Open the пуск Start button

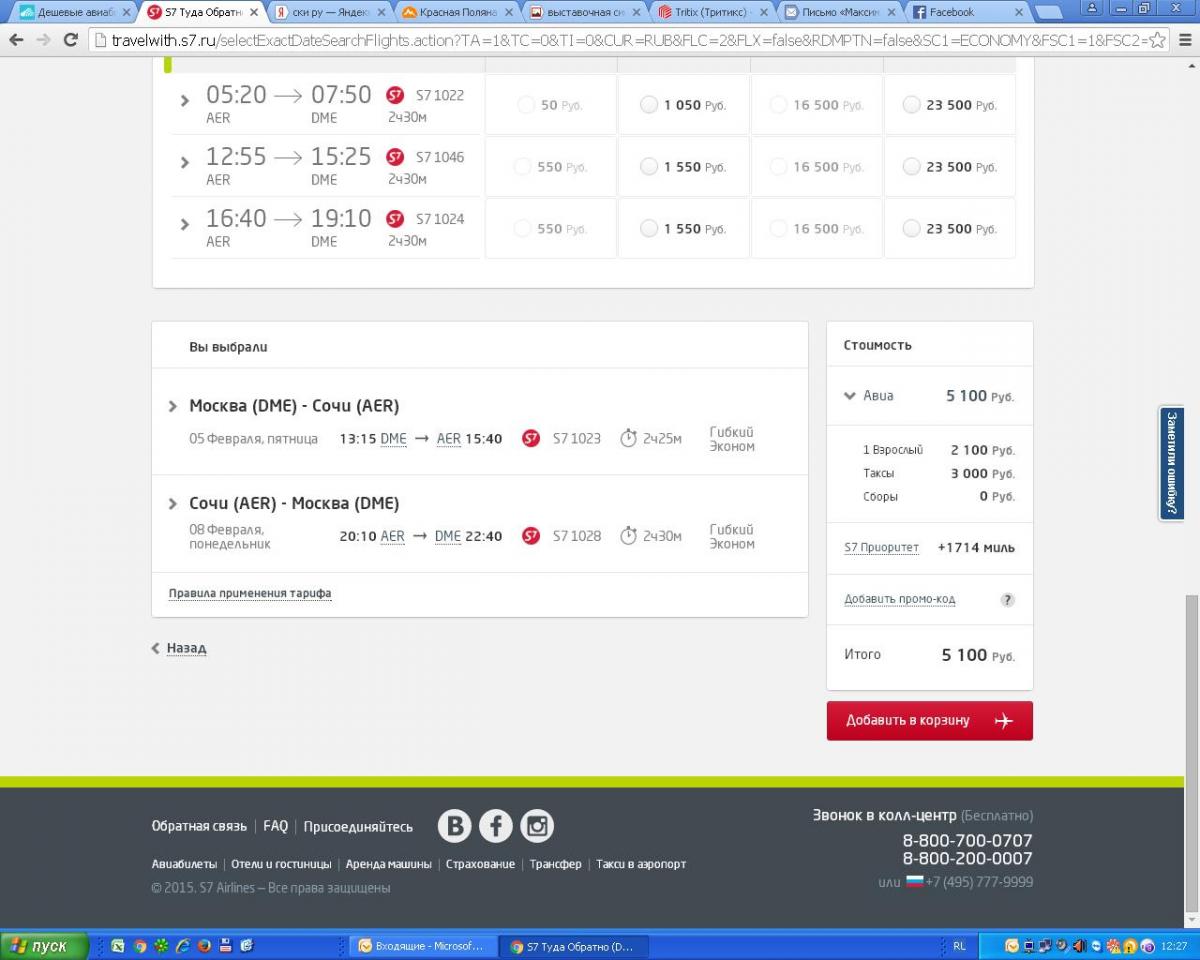(x=44, y=946)
